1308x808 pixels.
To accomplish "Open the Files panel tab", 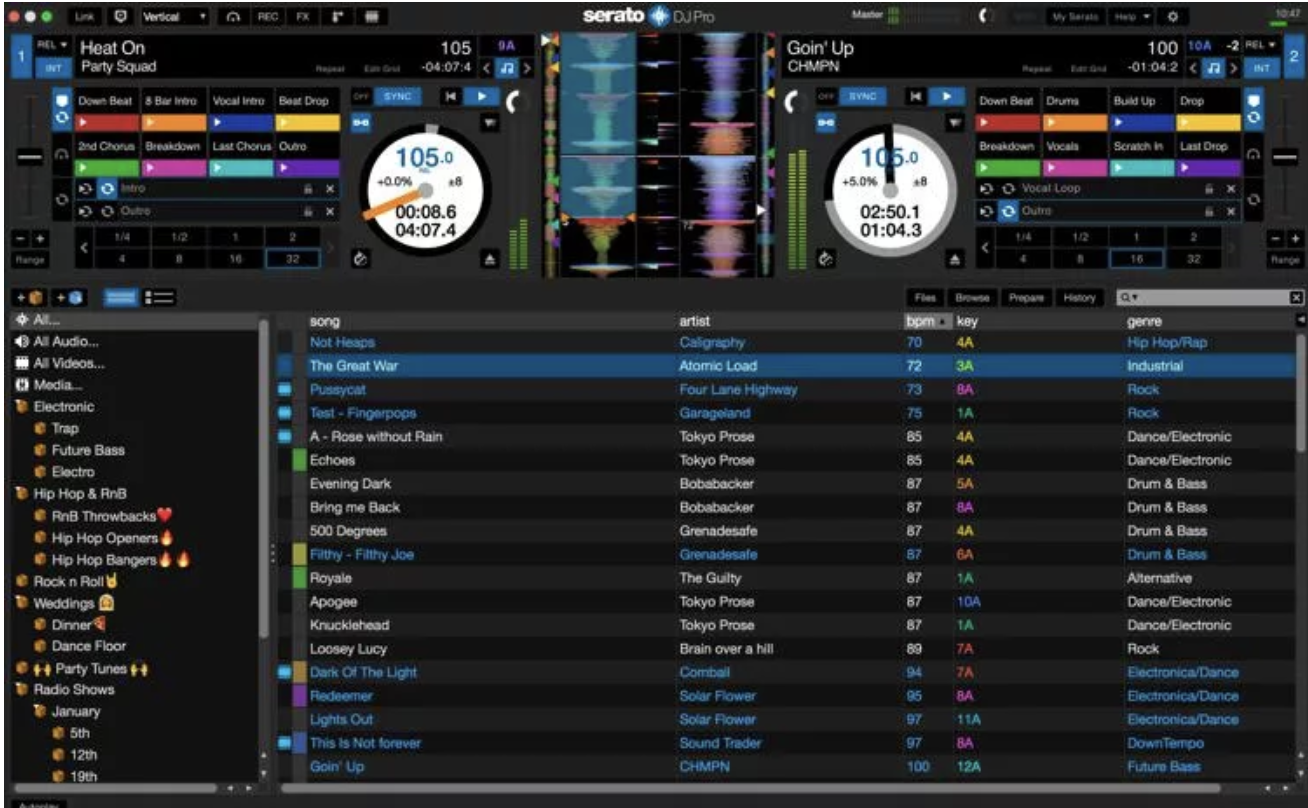I will coord(925,298).
